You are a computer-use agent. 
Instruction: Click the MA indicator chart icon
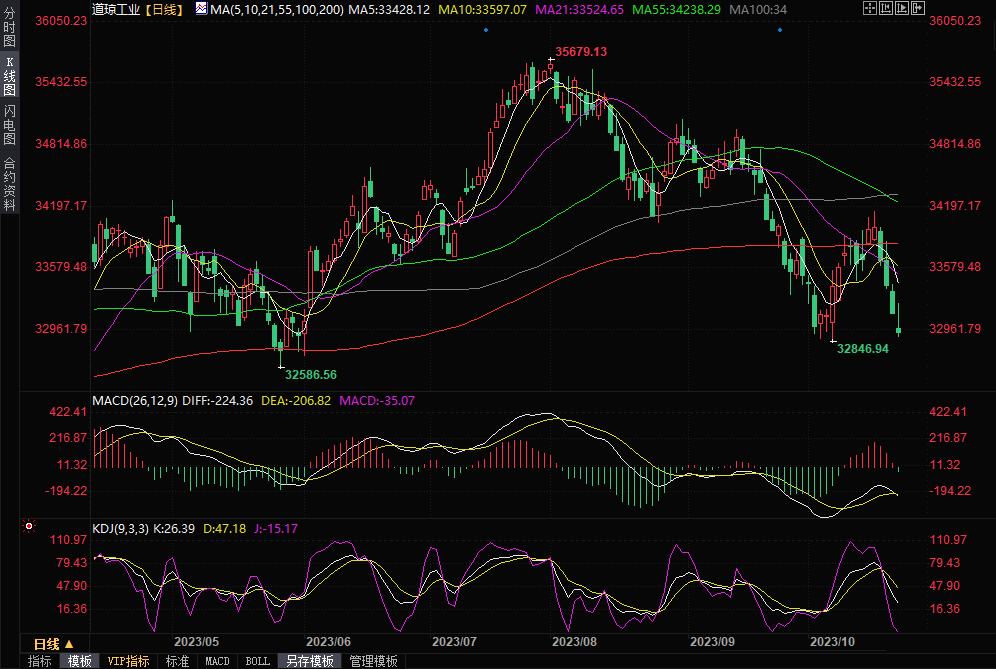[x=201, y=9]
